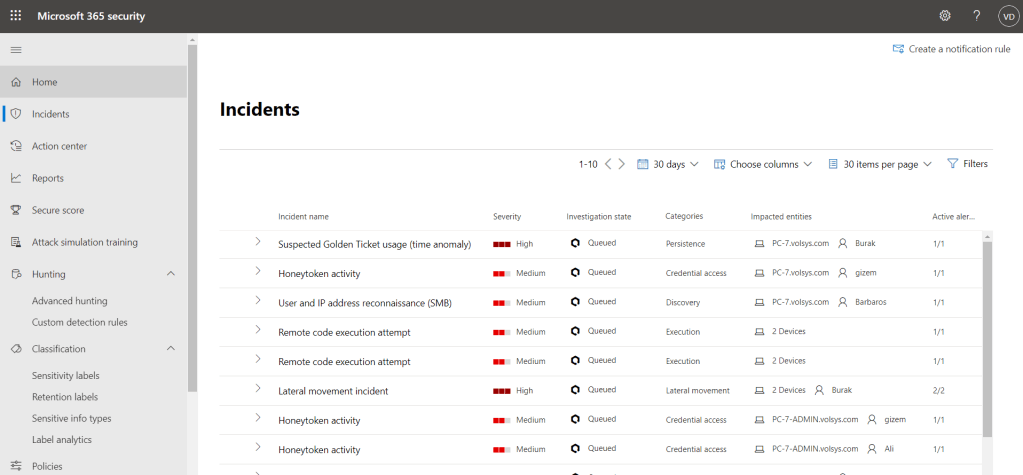Image resolution: width=1023 pixels, height=475 pixels.
Task: Click Create a notification rule
Action: (x=951, y=49)
